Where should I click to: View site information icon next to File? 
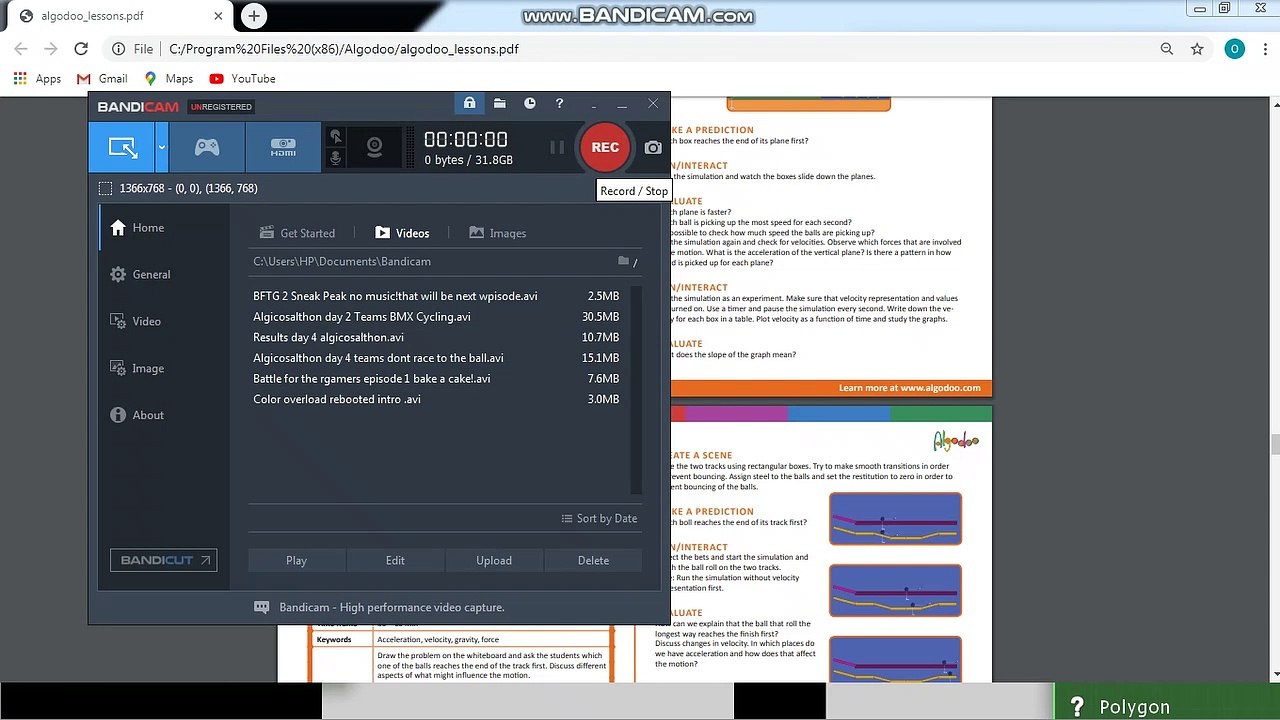118,49
